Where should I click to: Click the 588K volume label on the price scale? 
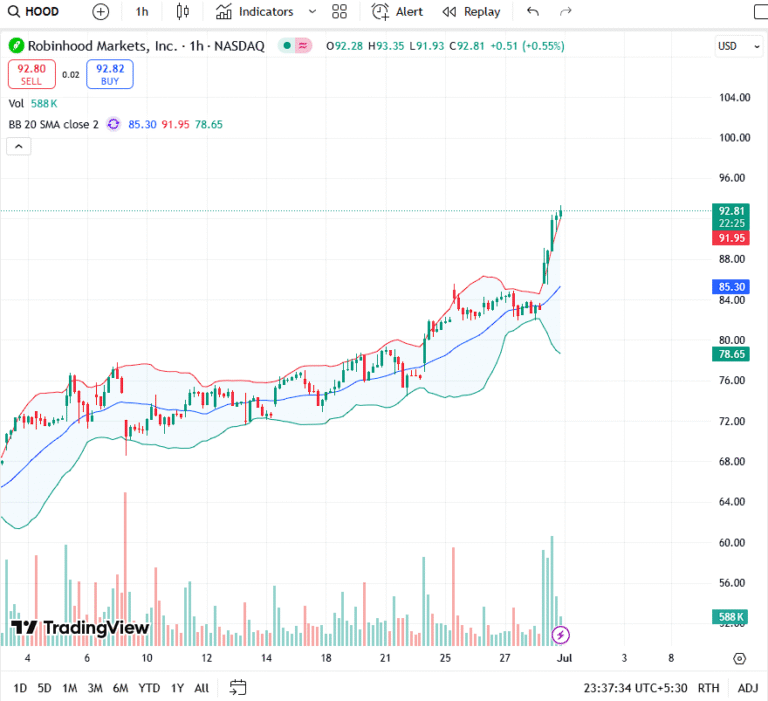[731, 617]
